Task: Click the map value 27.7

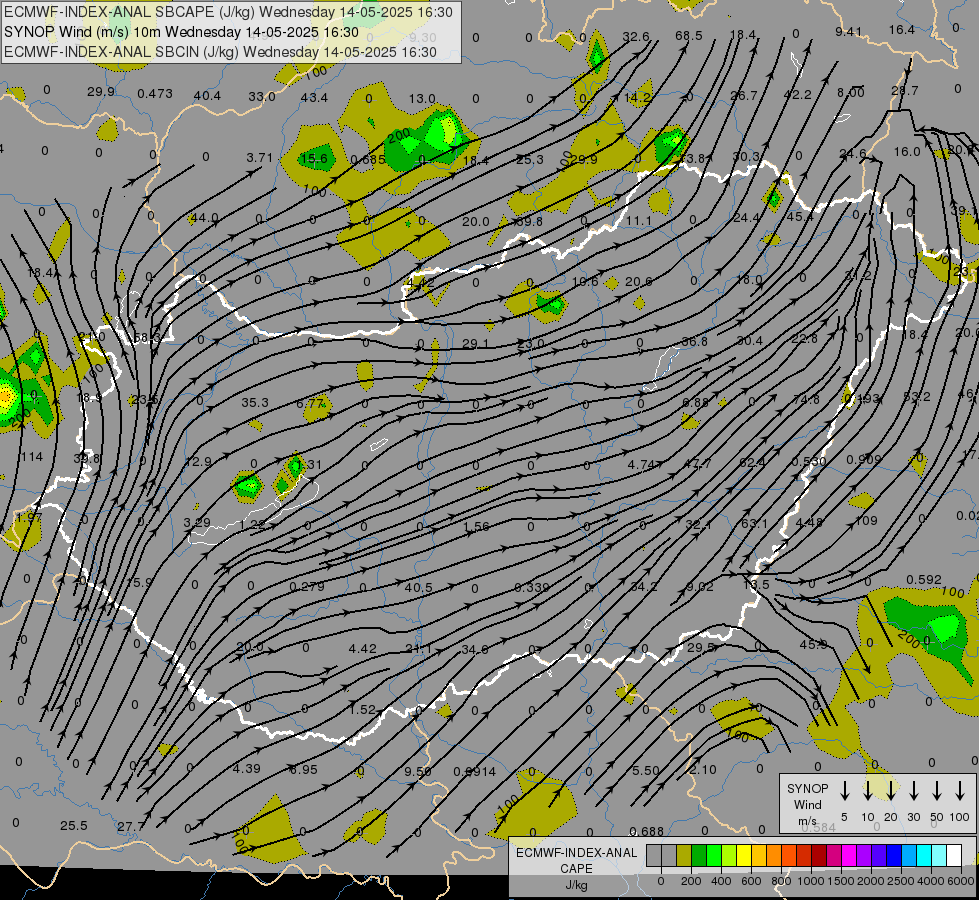Action: (x=130, y=827)
